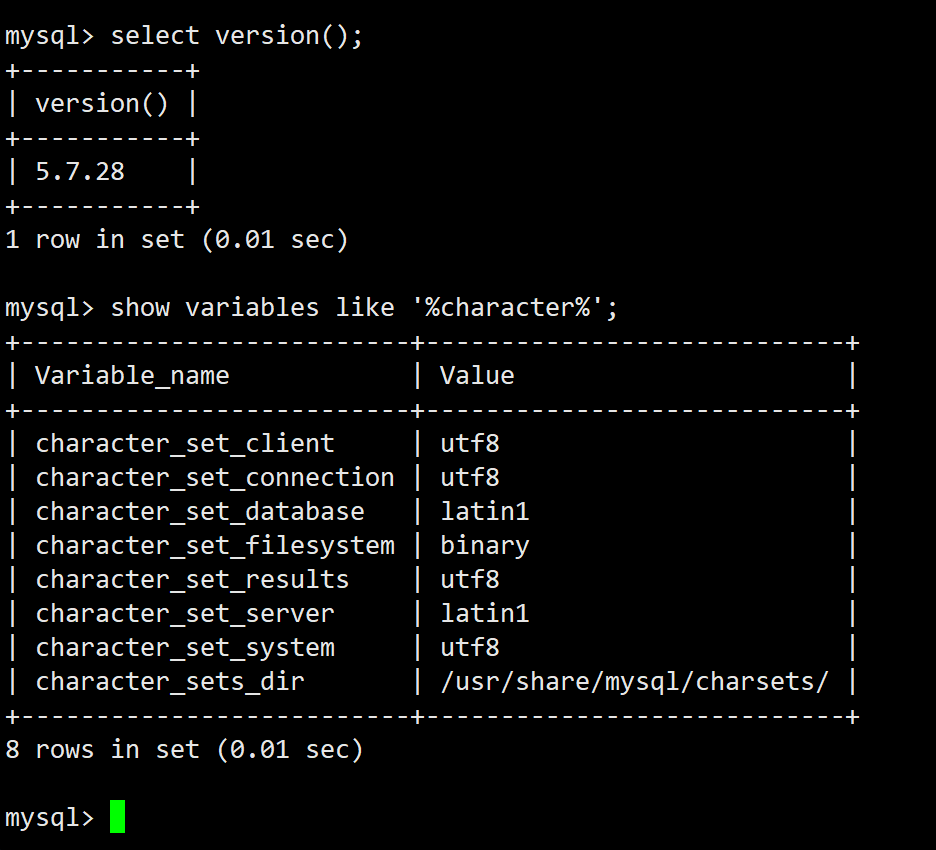Click the character_set_results variable name
Screen dimensions: 936x850
pyautogui.click(x=192, y=580)
